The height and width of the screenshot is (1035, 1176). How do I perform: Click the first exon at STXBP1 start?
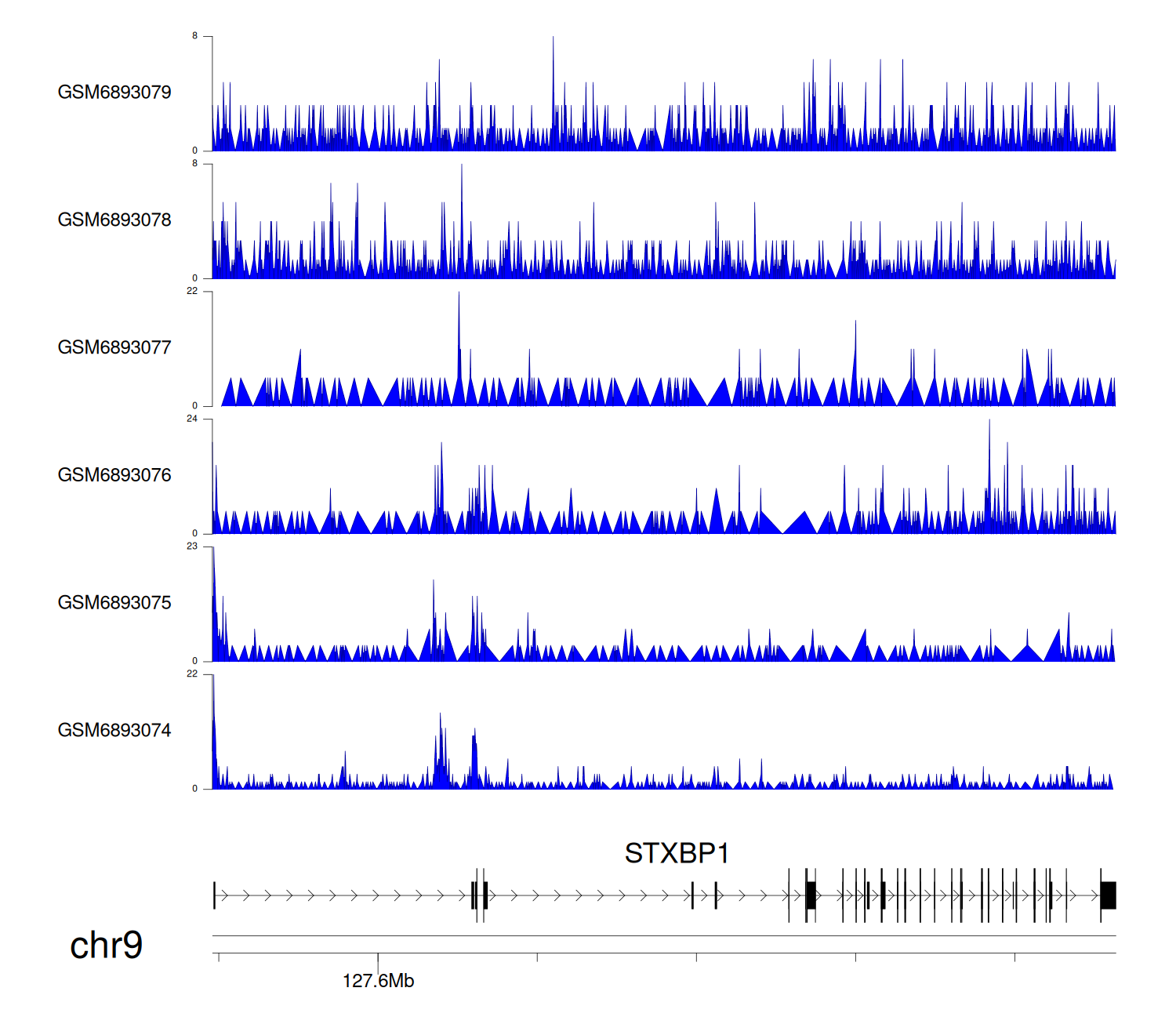214,895
